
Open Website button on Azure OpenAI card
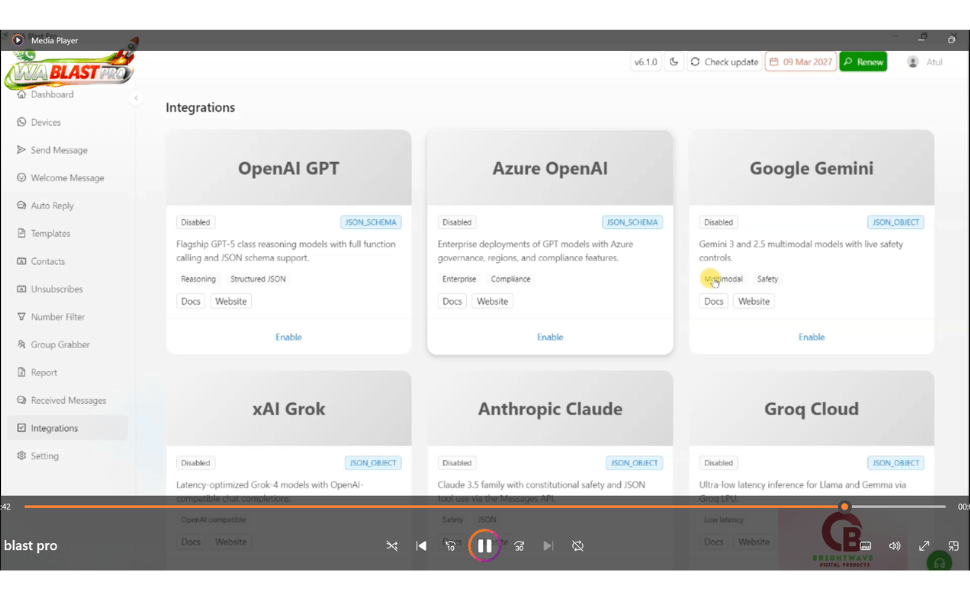(x=492, y=301)
